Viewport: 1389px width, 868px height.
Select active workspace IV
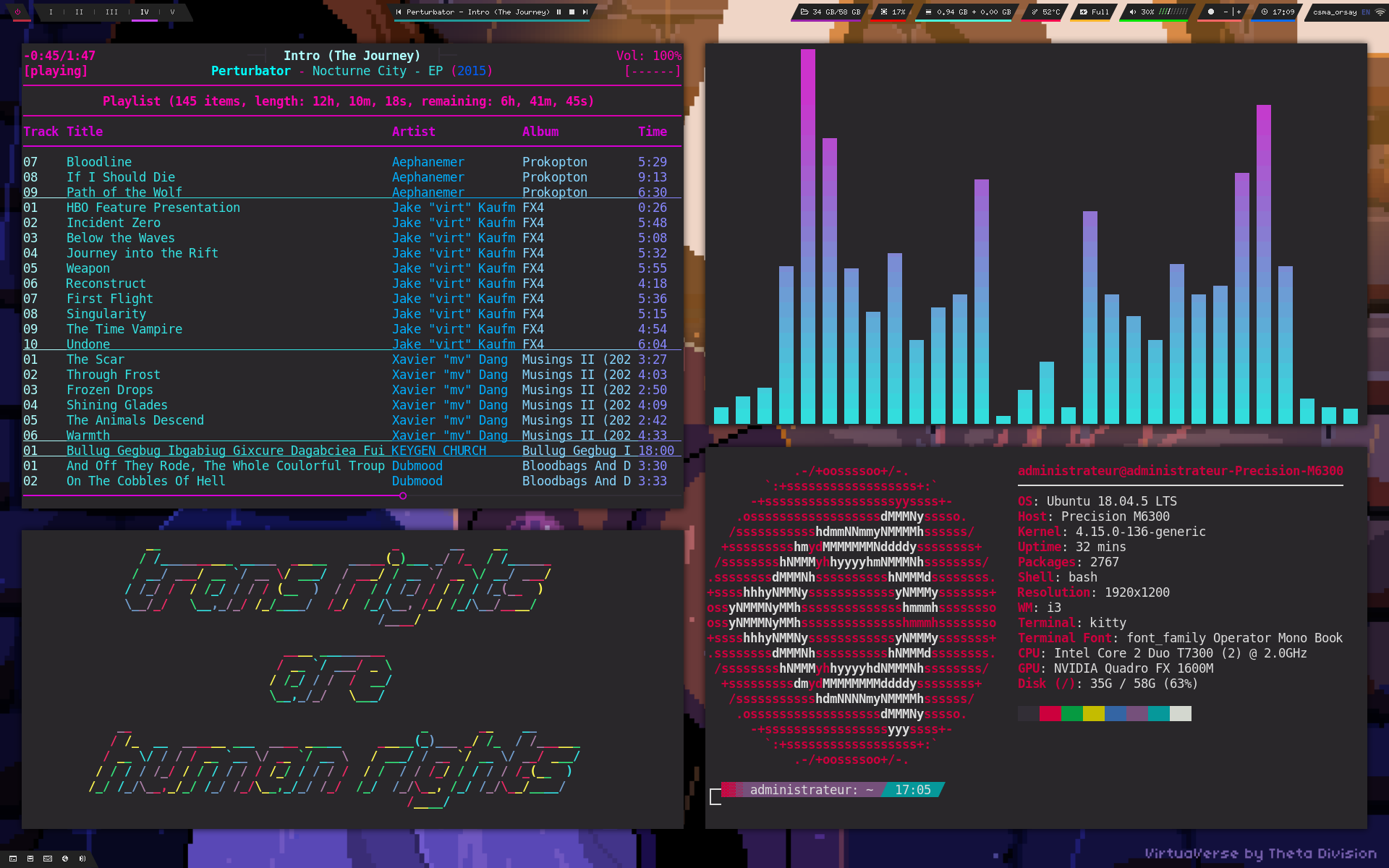[145, 12]
